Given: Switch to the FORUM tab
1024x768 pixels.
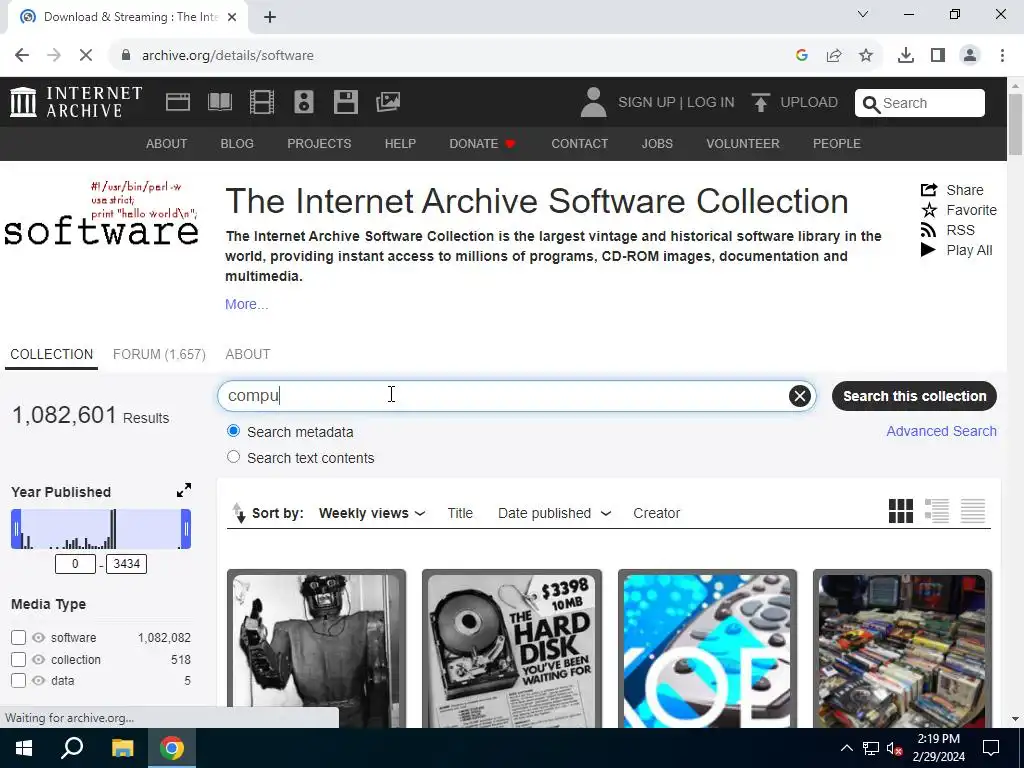Looking at the screenshot, I should point(159,354).
